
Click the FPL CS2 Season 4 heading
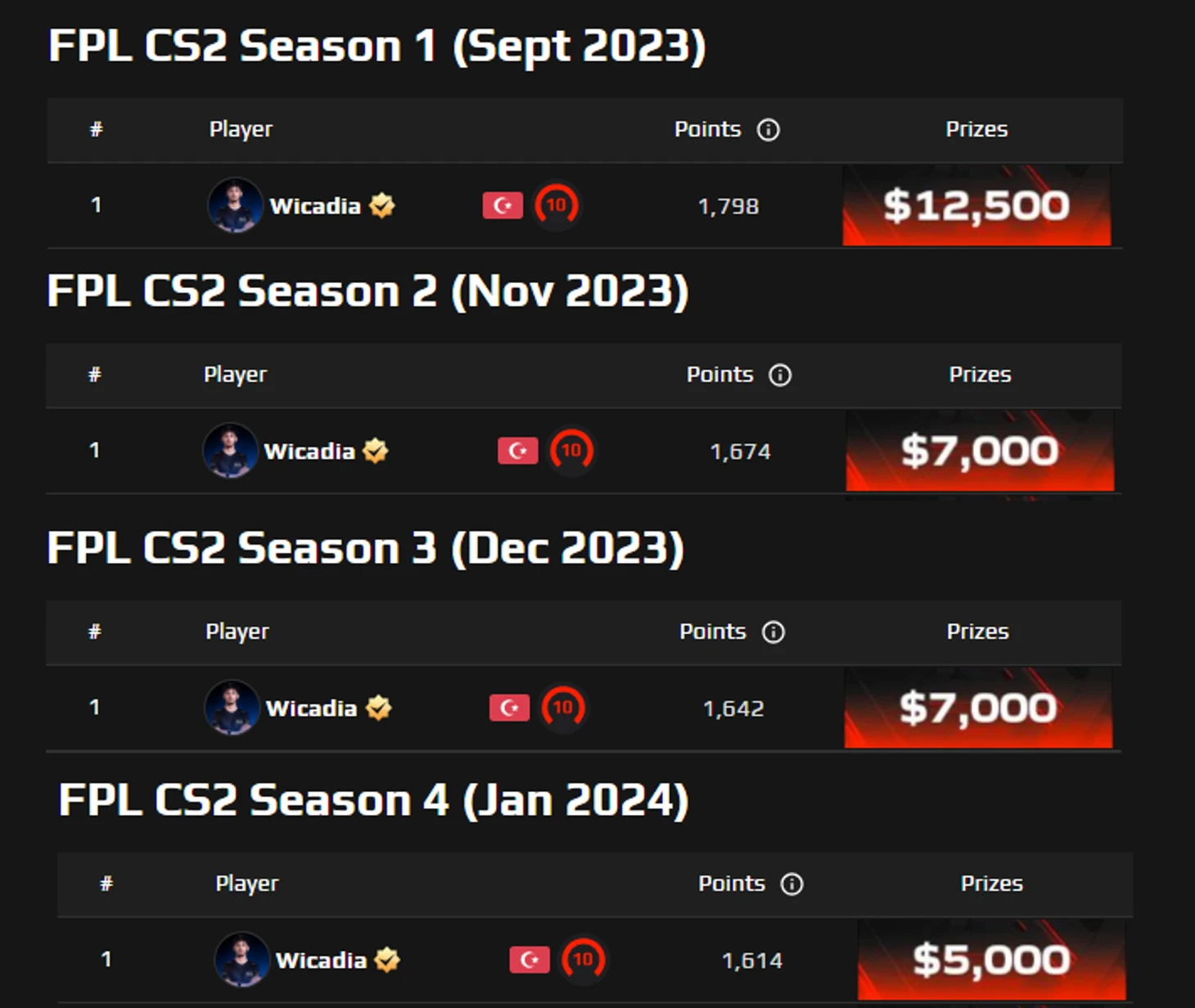click(x=373, y=800)
